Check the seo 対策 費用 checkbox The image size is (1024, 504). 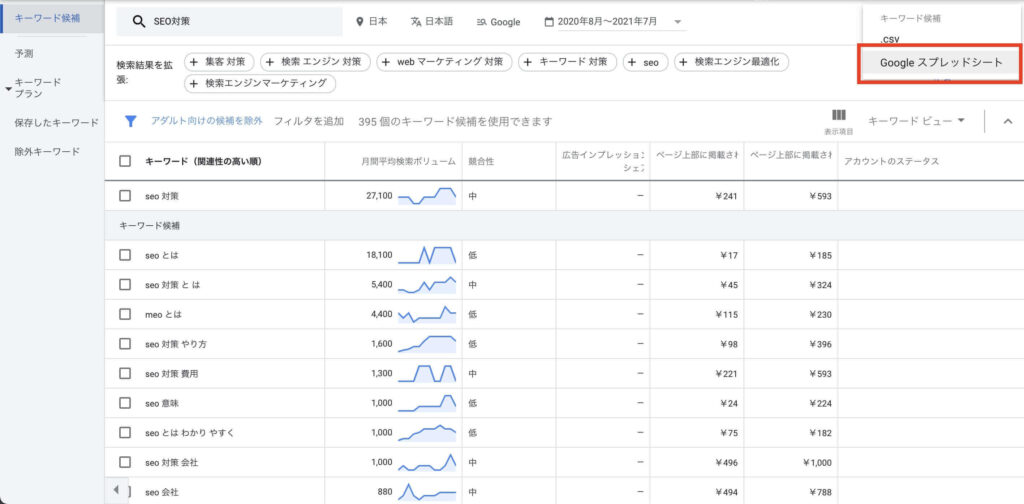click(x=125, y=374)
